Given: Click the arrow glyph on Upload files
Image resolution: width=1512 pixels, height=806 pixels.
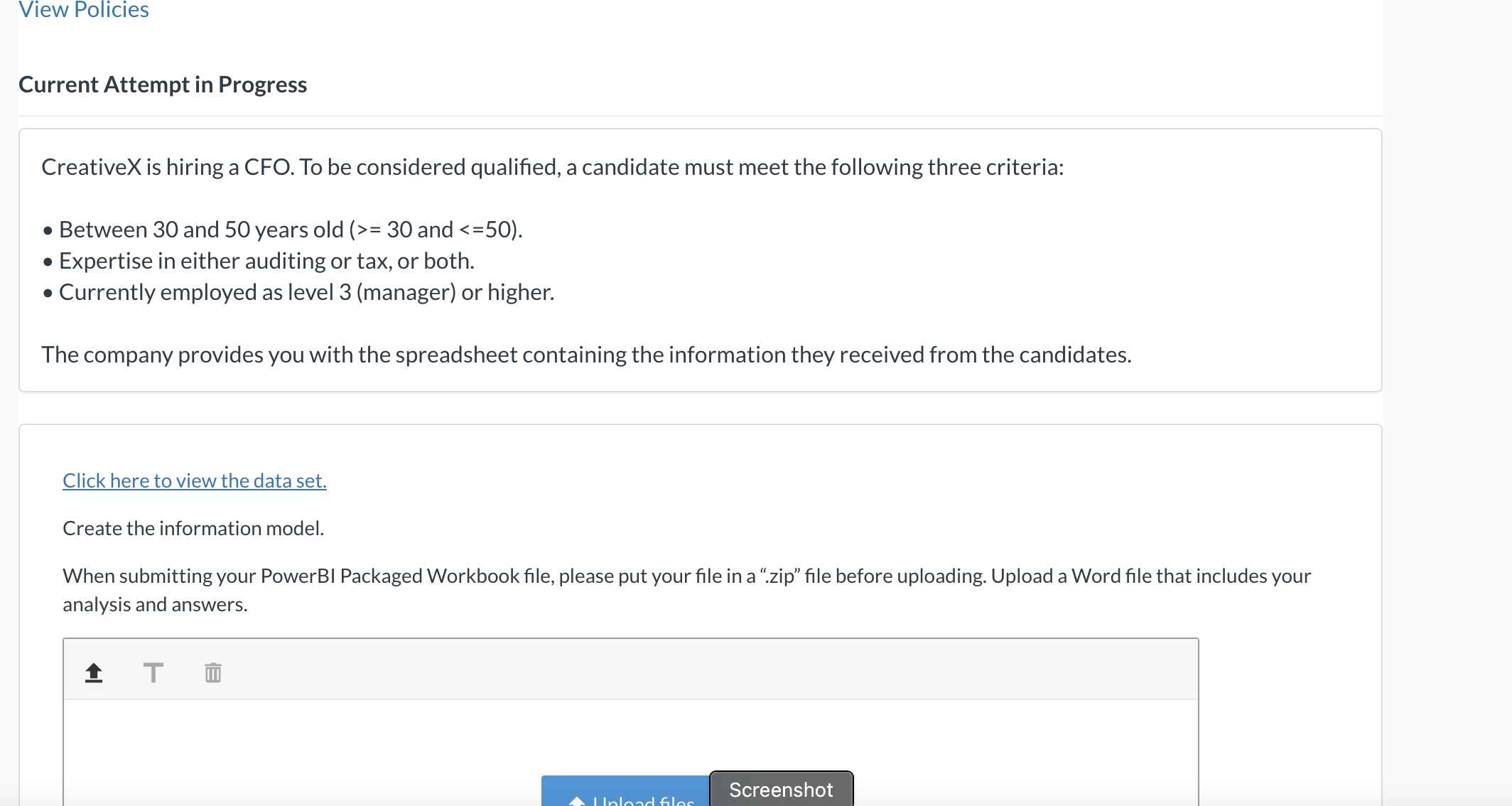Looking at the screenshot, I should [x=577, y=800].
